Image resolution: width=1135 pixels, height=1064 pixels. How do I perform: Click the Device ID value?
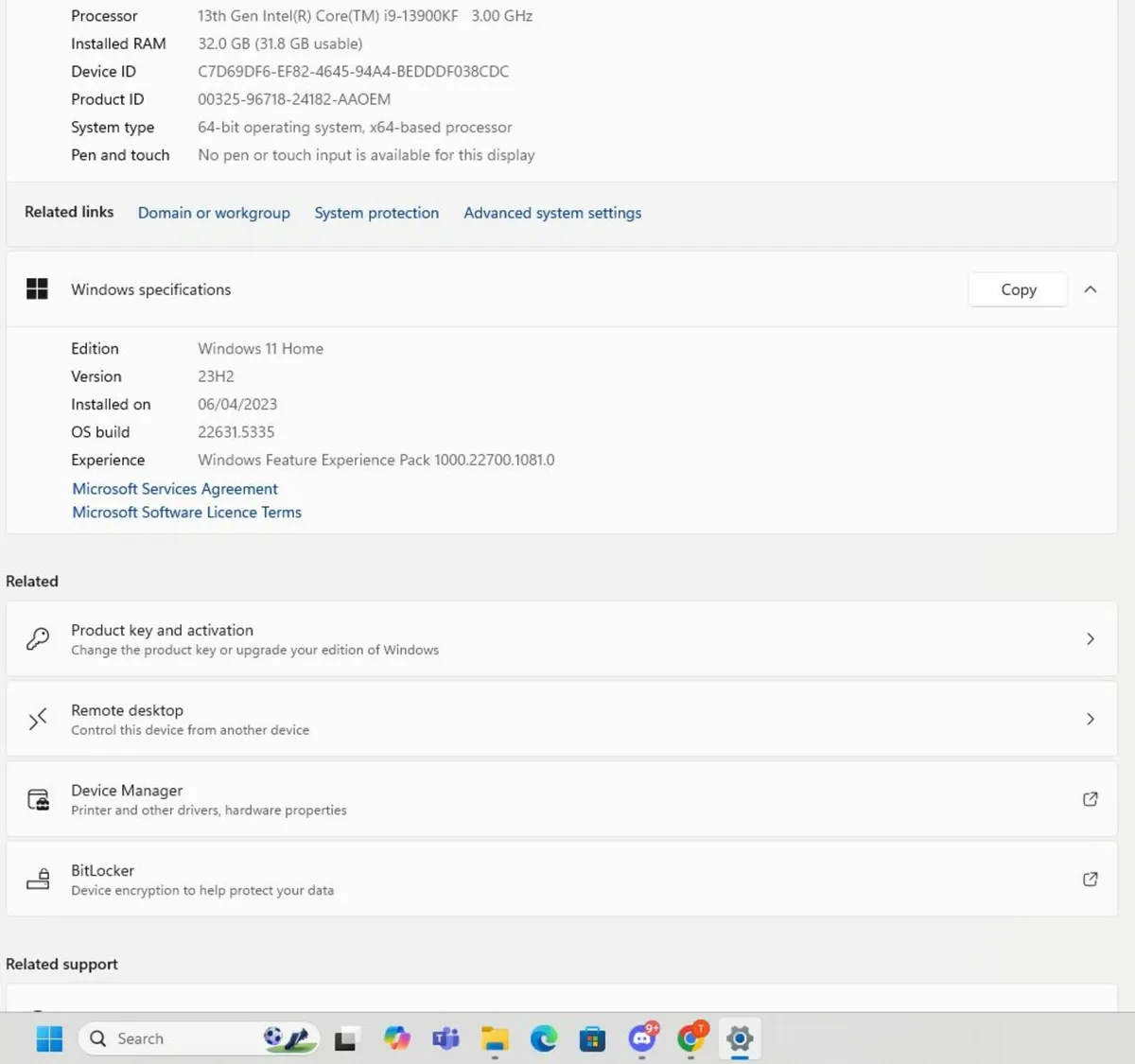pos(354,71)
